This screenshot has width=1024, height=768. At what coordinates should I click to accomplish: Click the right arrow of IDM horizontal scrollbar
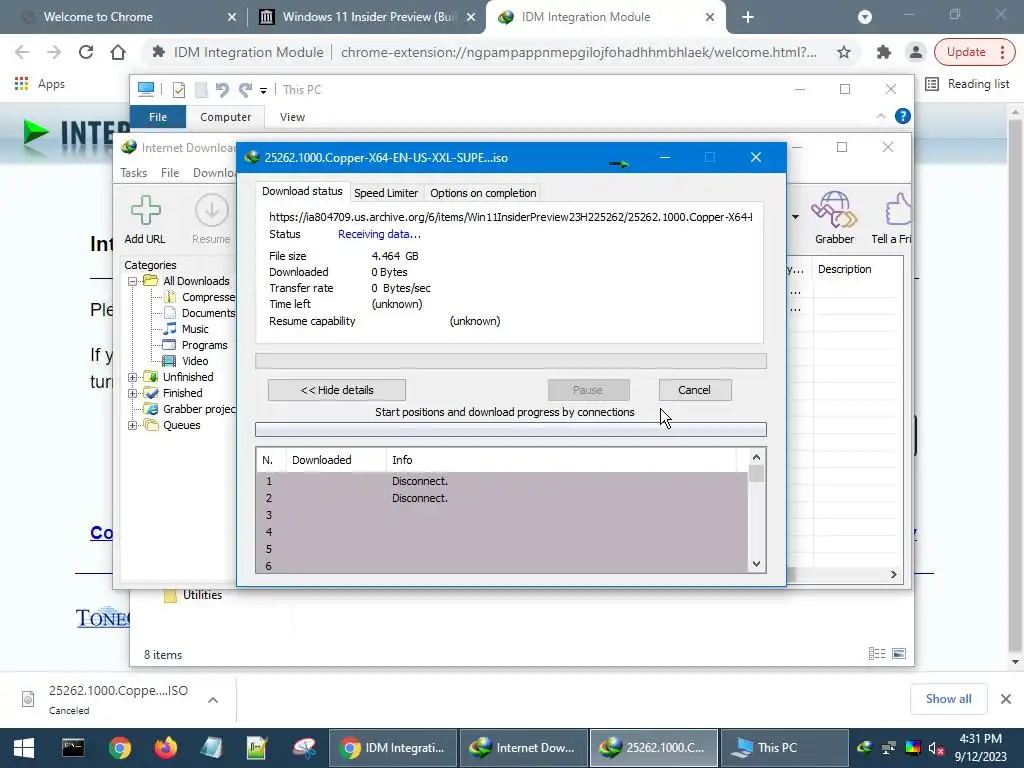point(893,575)
